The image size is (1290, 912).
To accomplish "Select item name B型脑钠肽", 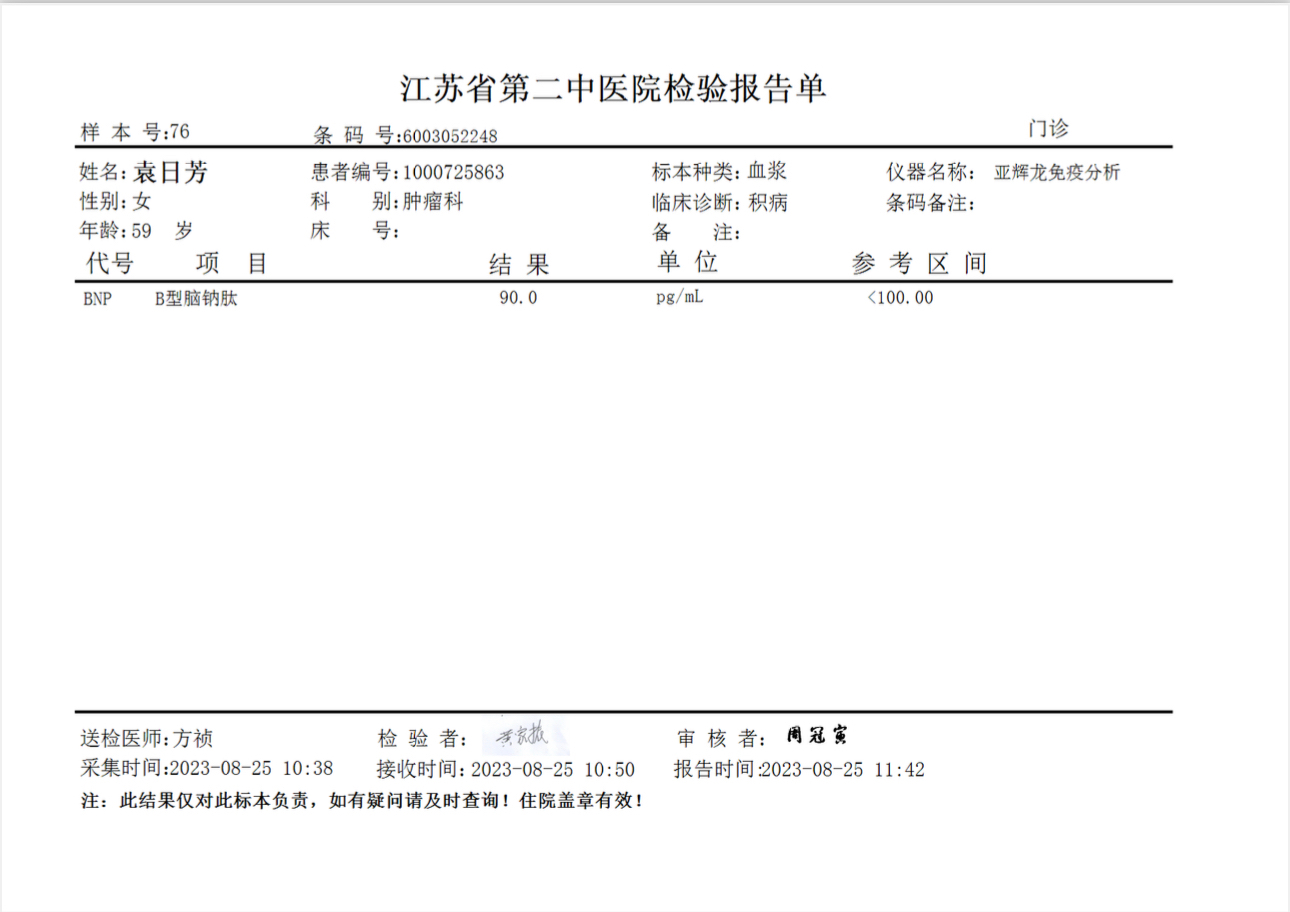I will point(196,298).
